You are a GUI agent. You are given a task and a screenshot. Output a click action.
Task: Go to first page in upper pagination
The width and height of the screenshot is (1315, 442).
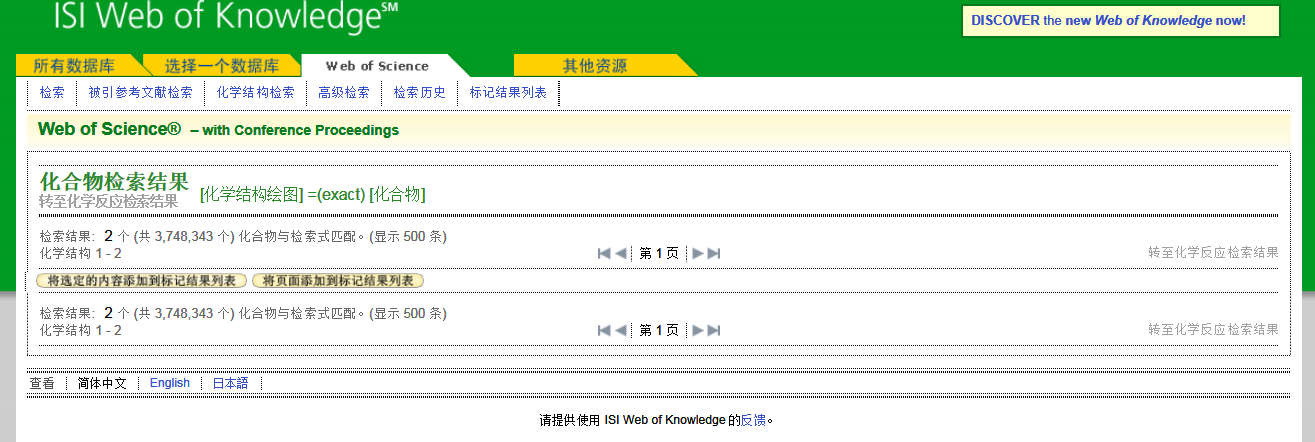click(x=604, y=253)
